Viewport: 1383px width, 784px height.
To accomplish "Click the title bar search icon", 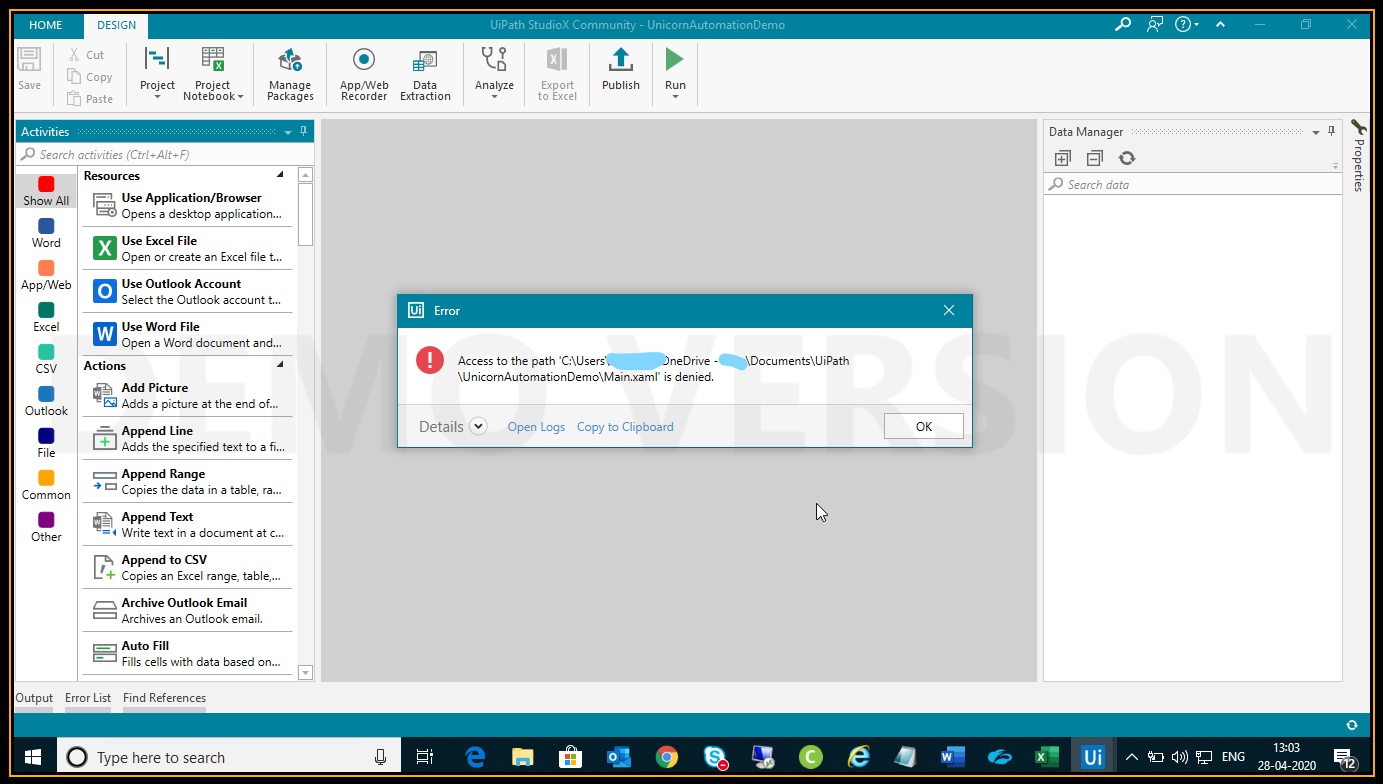I will [x=1123, y=25].
